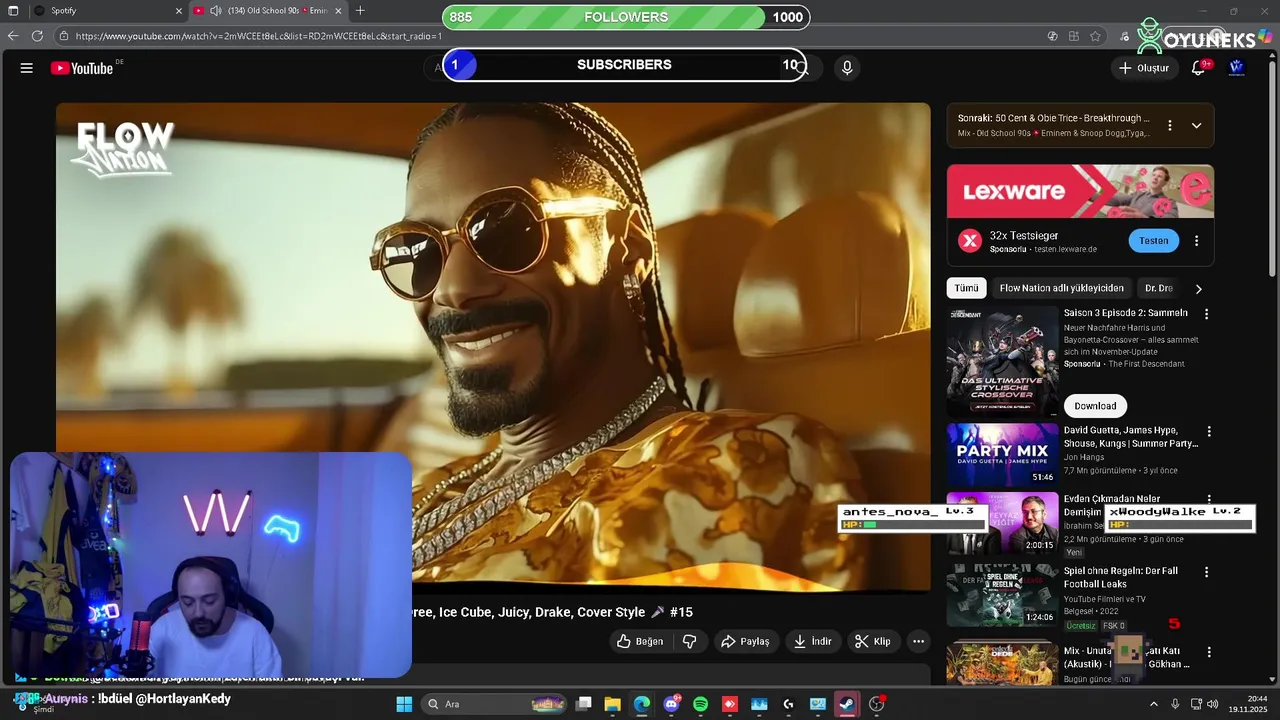Like the video with Beğen button

point(640,641)
